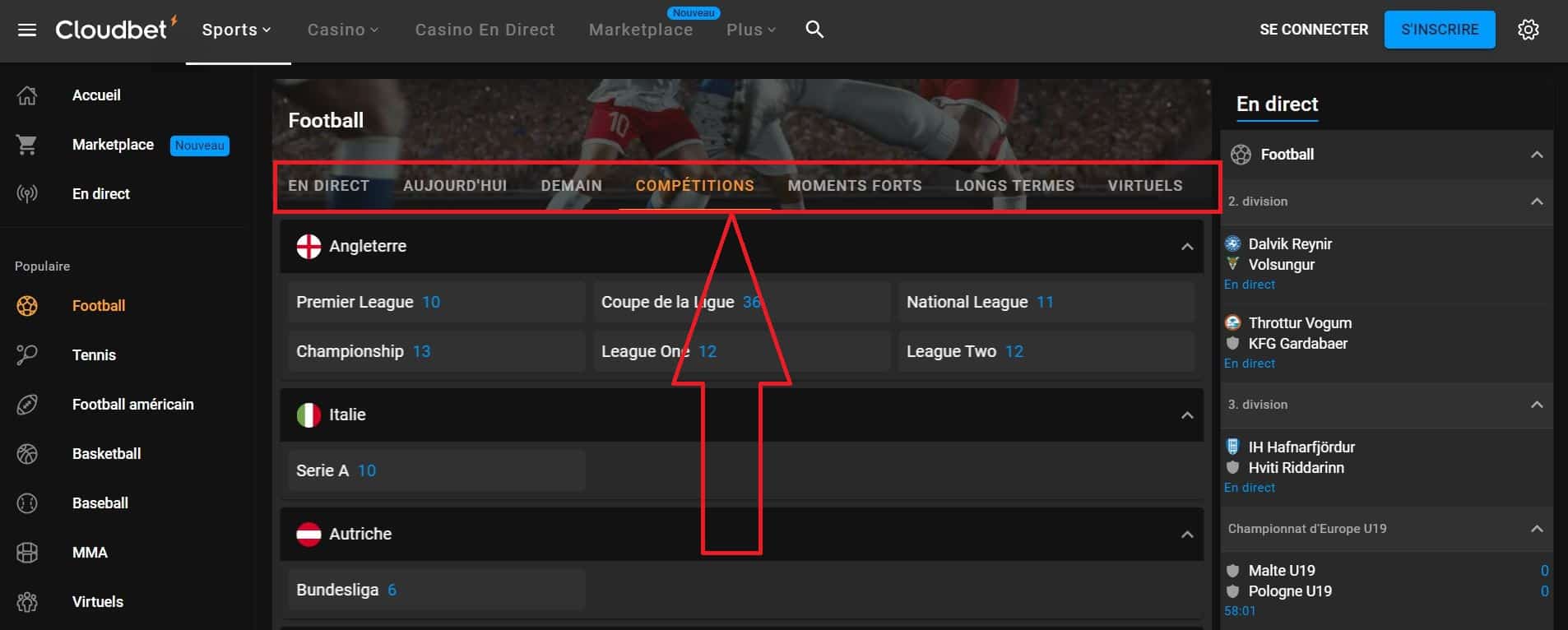Screen dimensions: 1568x630
Task: Click the Cloudbet logo
Action: click(115, 29)
